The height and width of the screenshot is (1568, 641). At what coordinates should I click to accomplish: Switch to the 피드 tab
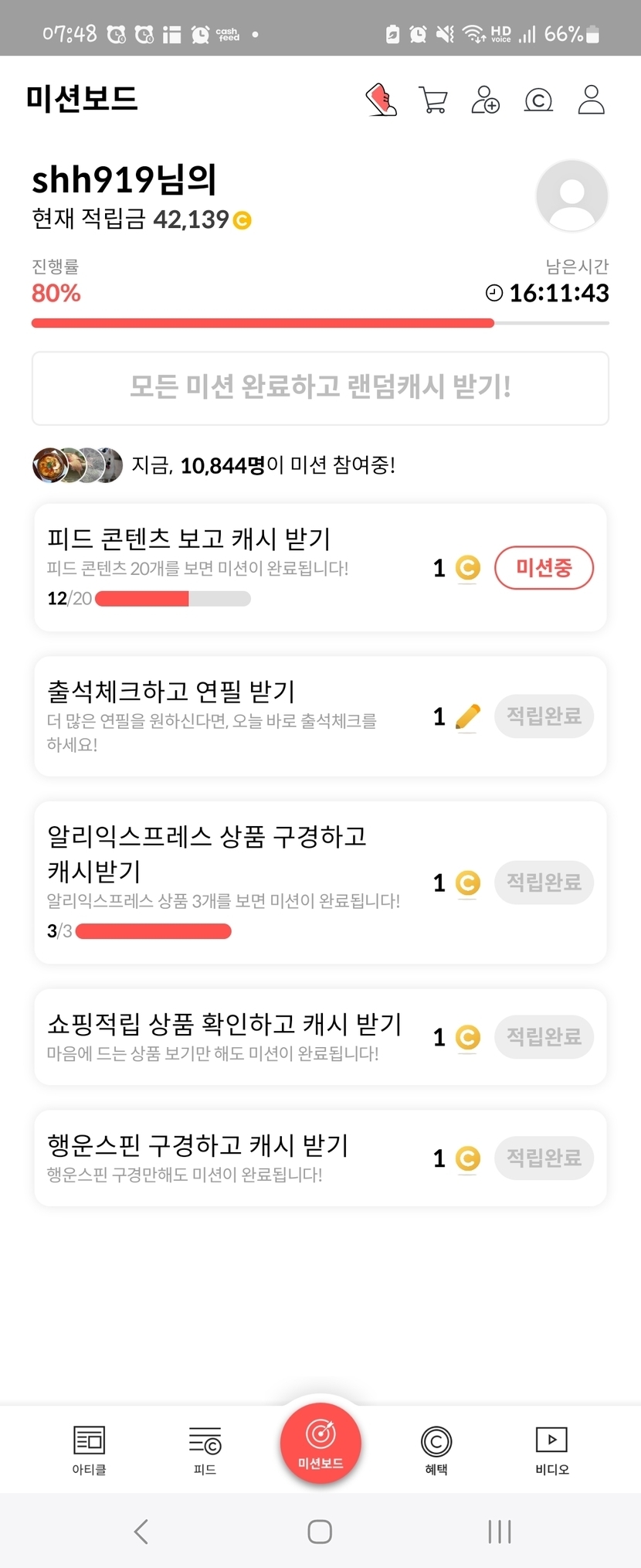tap(205, 1449)
